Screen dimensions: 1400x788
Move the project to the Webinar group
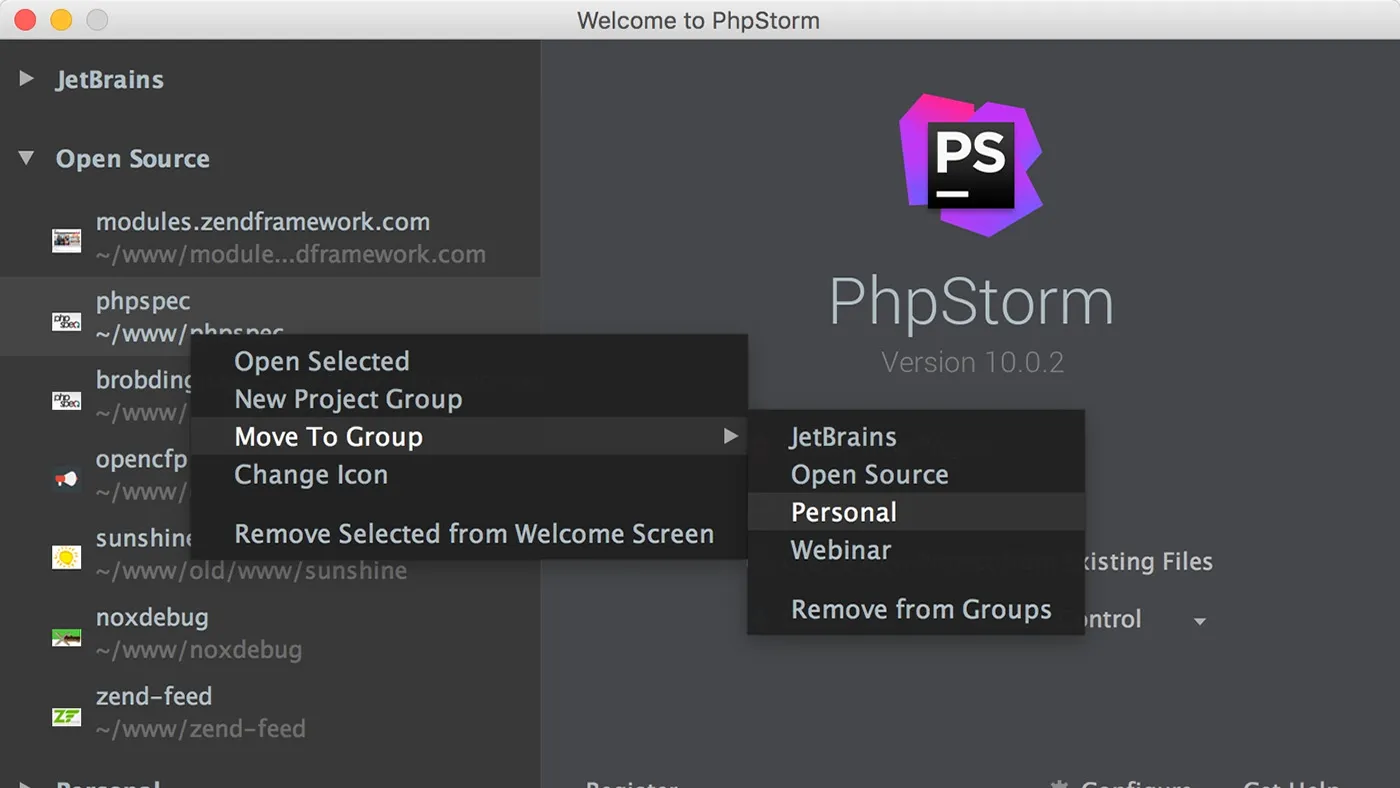click(x=841, y=550)
